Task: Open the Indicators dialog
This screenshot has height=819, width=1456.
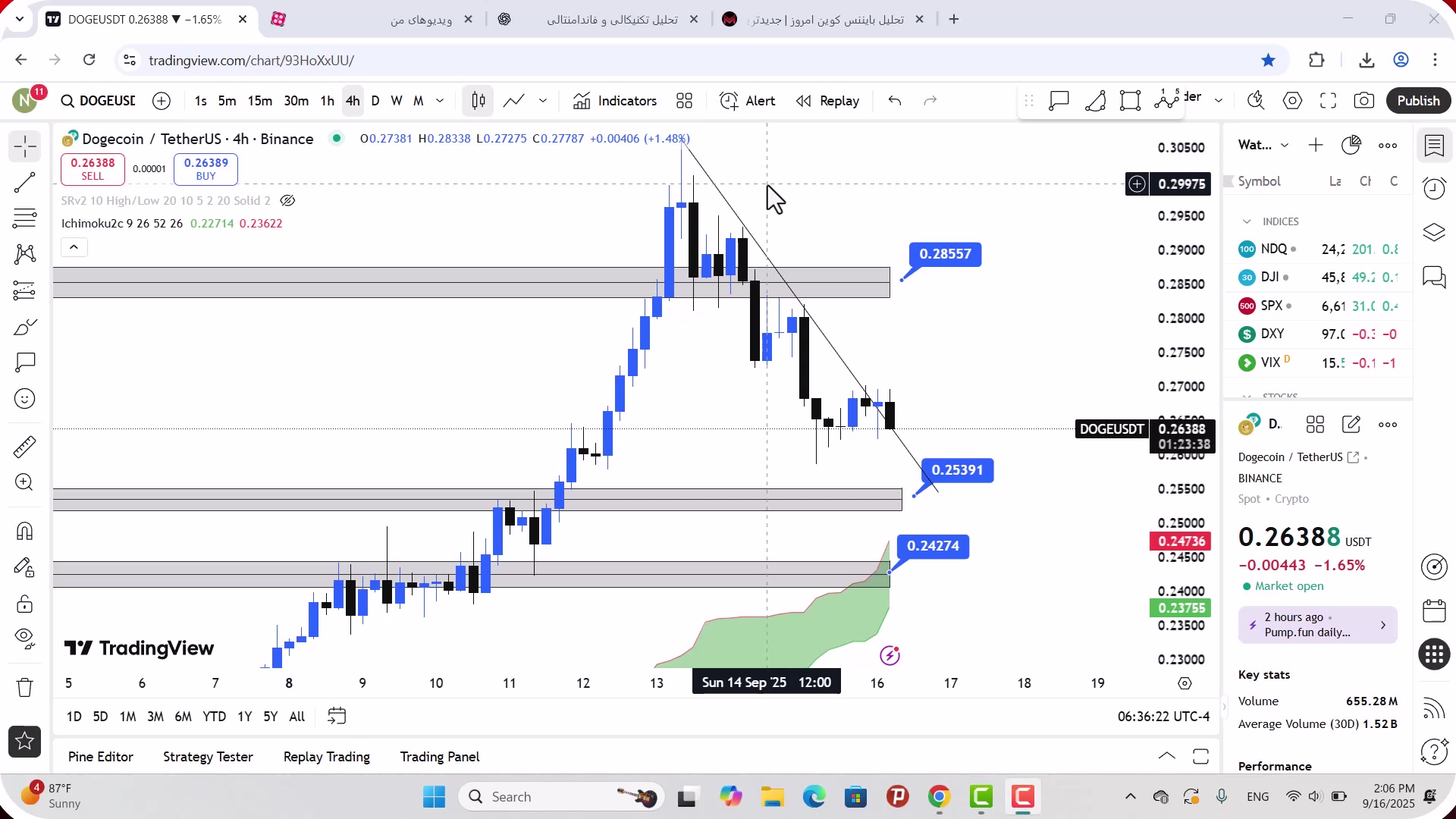Action: [x=615, y=101]
